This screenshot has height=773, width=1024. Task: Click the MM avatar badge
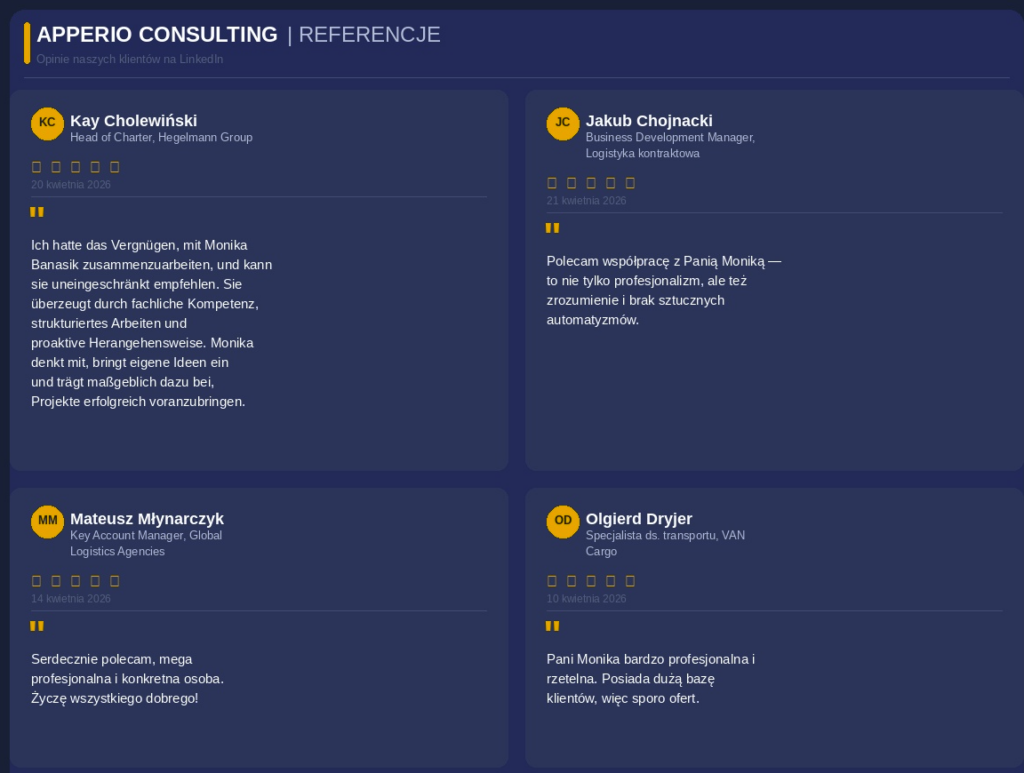[47, 522]
